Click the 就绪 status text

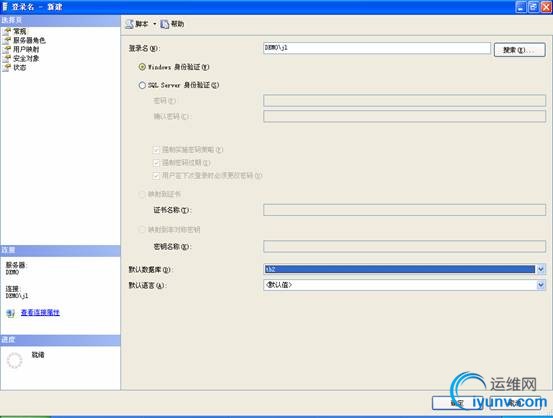click(x=38, y=355)
